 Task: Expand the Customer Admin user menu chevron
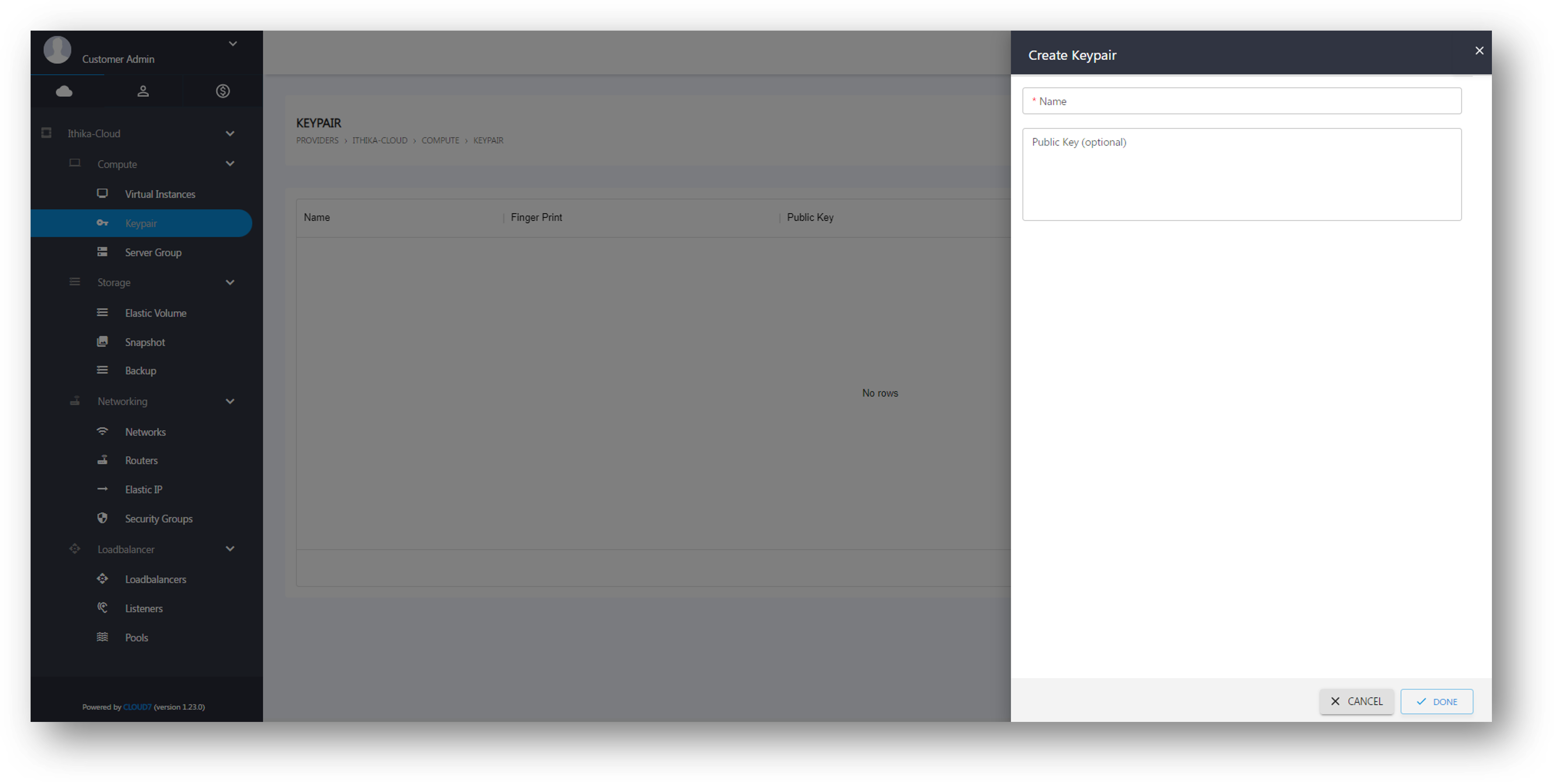(233, 44)
